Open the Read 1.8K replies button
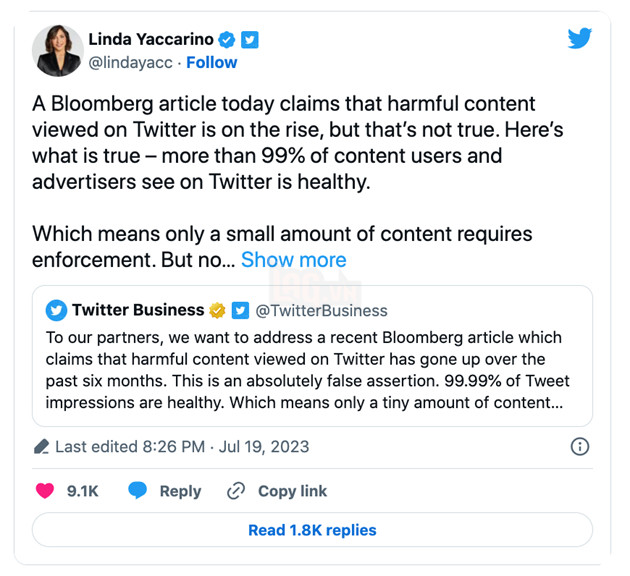This screenshot has height=576, width=630. (x=312, y=530)
